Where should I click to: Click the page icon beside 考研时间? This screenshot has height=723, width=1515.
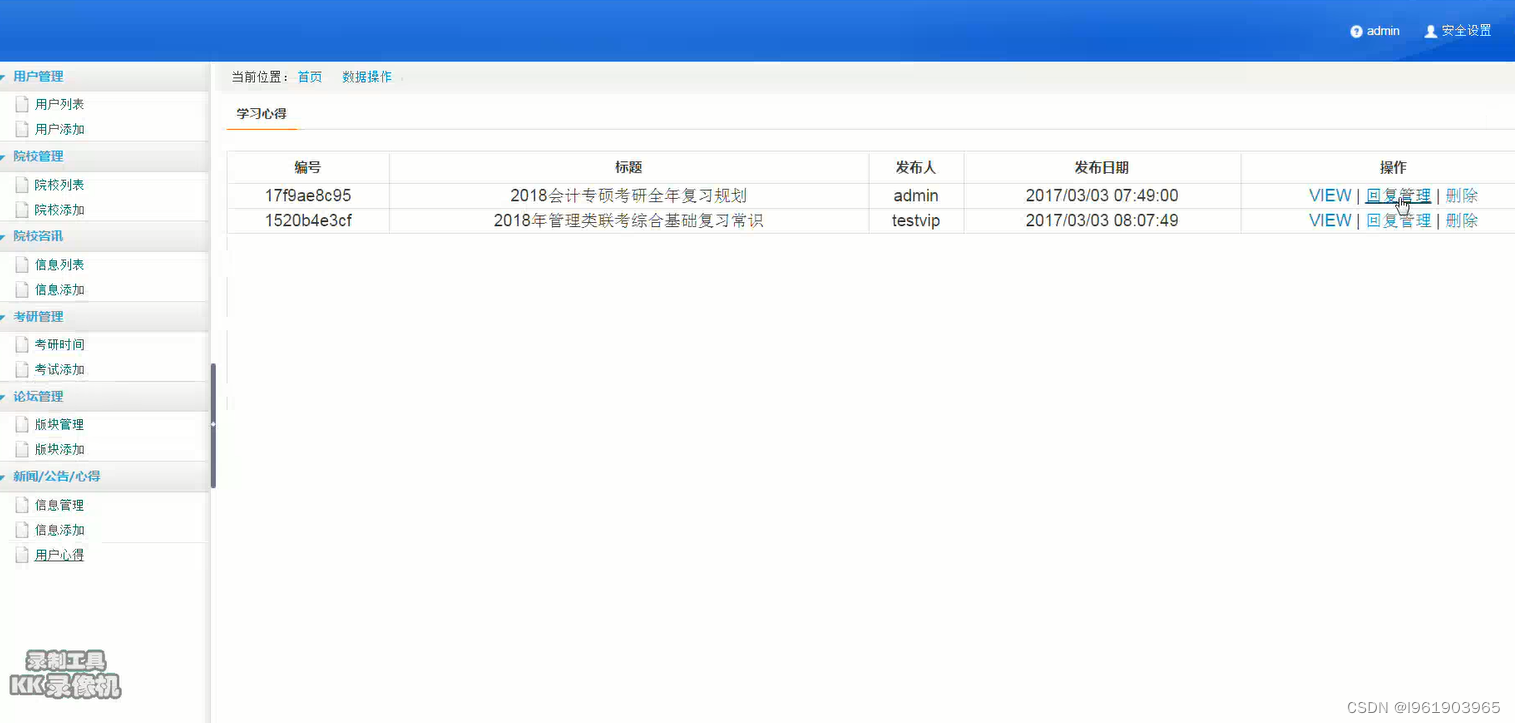[x=22, y=344]
